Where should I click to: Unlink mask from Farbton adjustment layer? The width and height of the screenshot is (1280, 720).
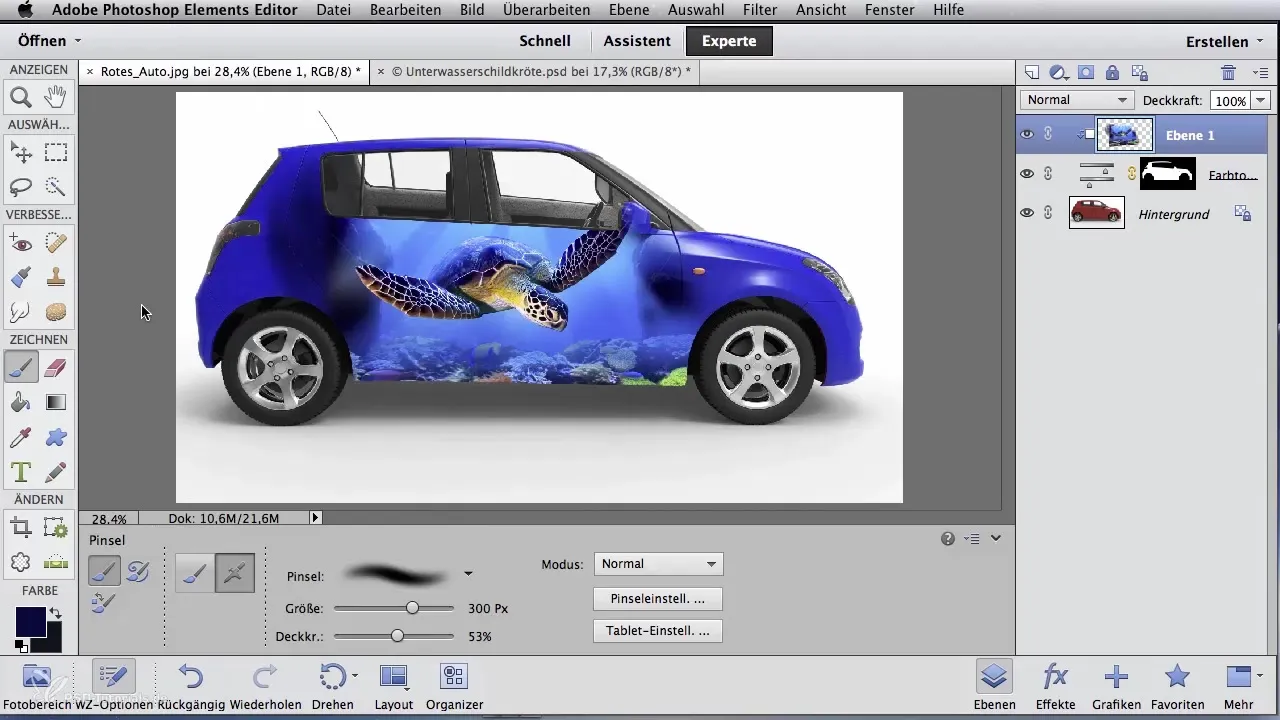(x=1132, y=173)
